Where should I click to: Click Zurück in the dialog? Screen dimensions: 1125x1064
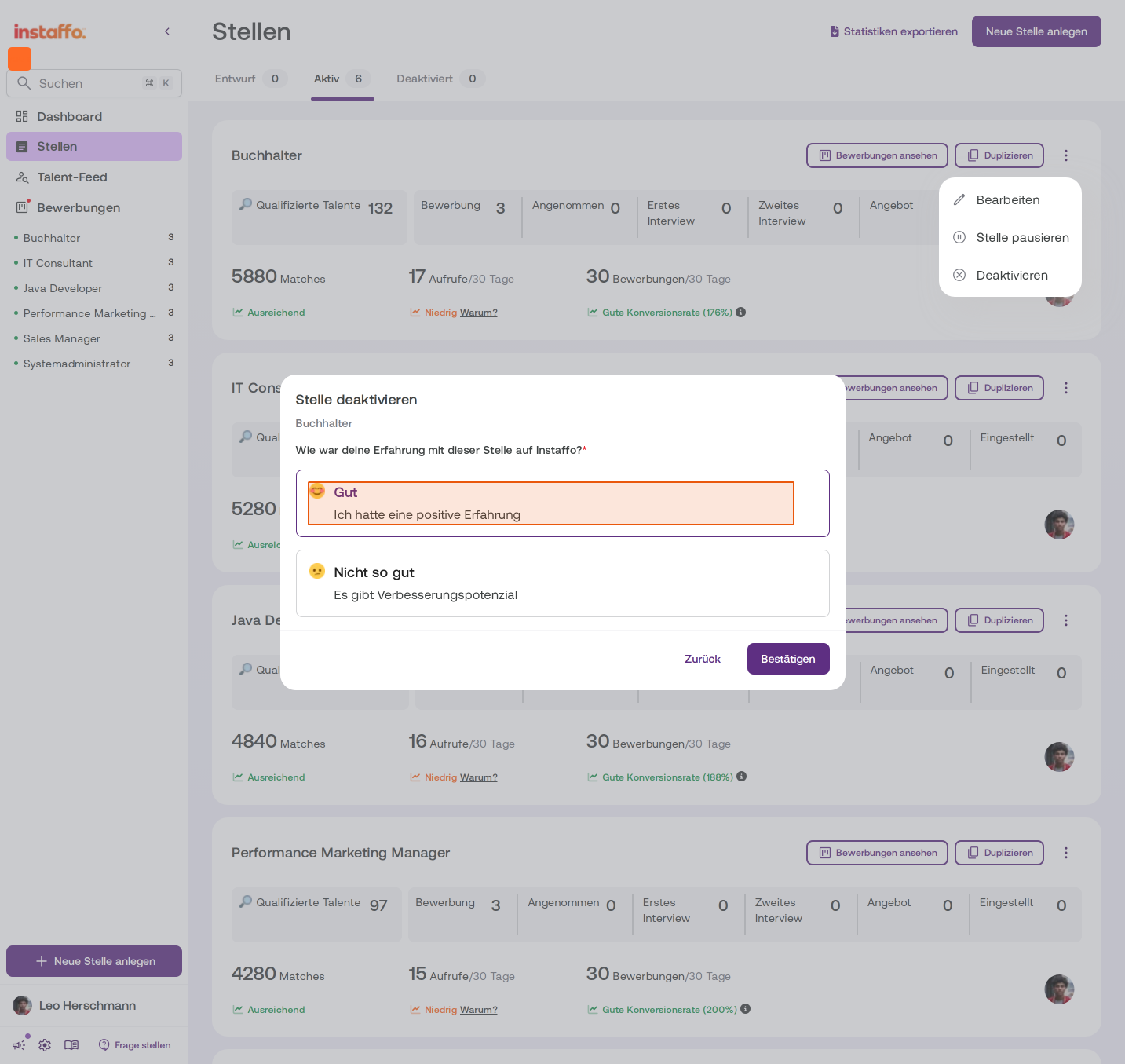click(703, 659)
